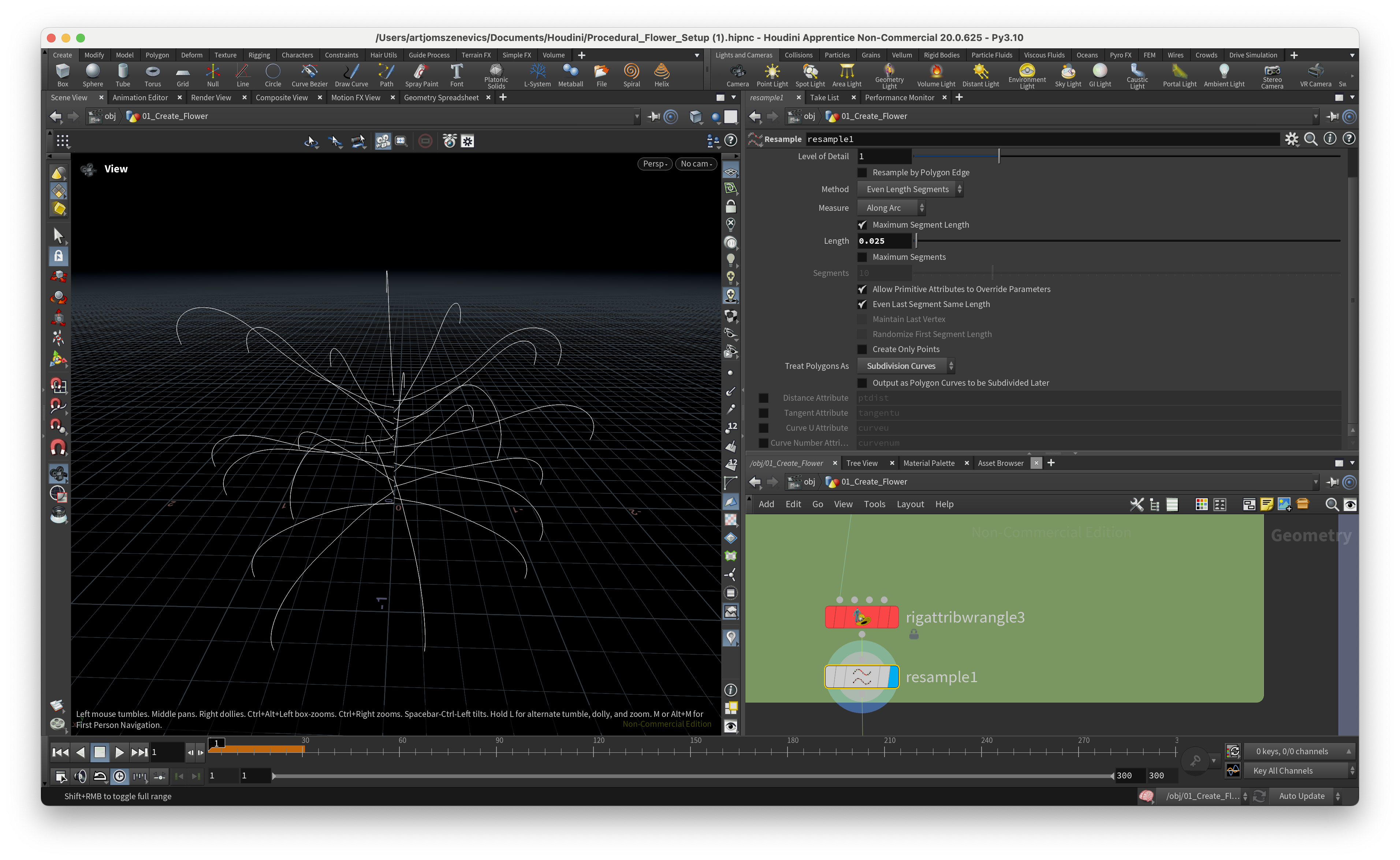Open the Method dropdown
The image size is (1400, 860).
909,190
